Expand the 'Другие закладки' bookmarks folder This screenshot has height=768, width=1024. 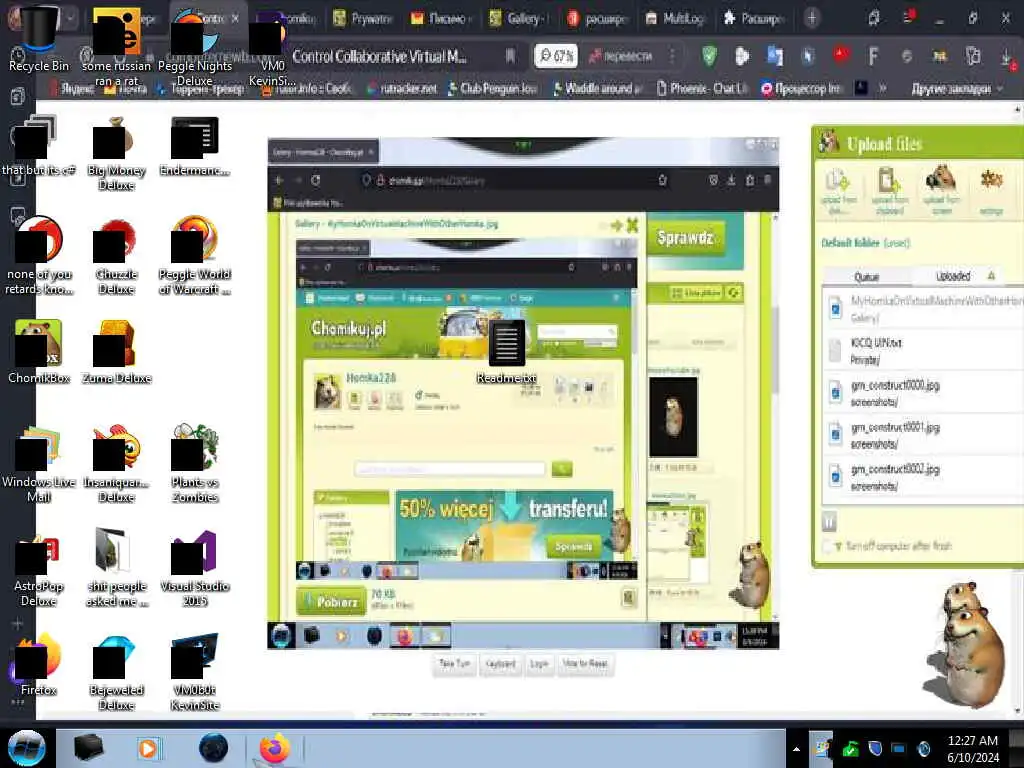pyautogui.click(x=957, y=88)
